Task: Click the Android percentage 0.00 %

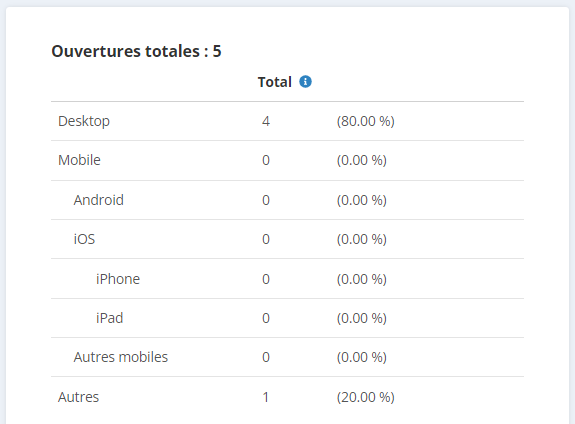Action: click(362, 200)
